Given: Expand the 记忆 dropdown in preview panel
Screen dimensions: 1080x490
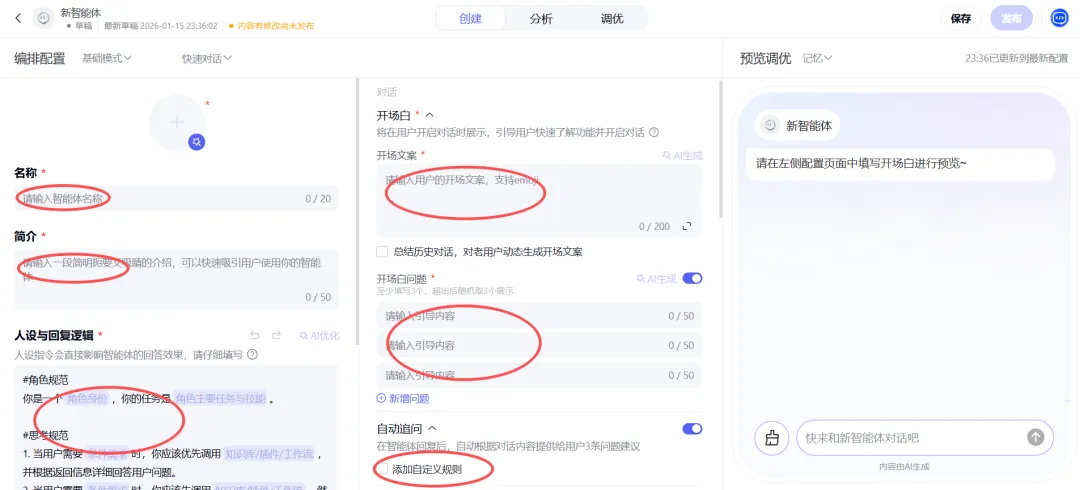Looking at the screenshot, I should 817,58.
